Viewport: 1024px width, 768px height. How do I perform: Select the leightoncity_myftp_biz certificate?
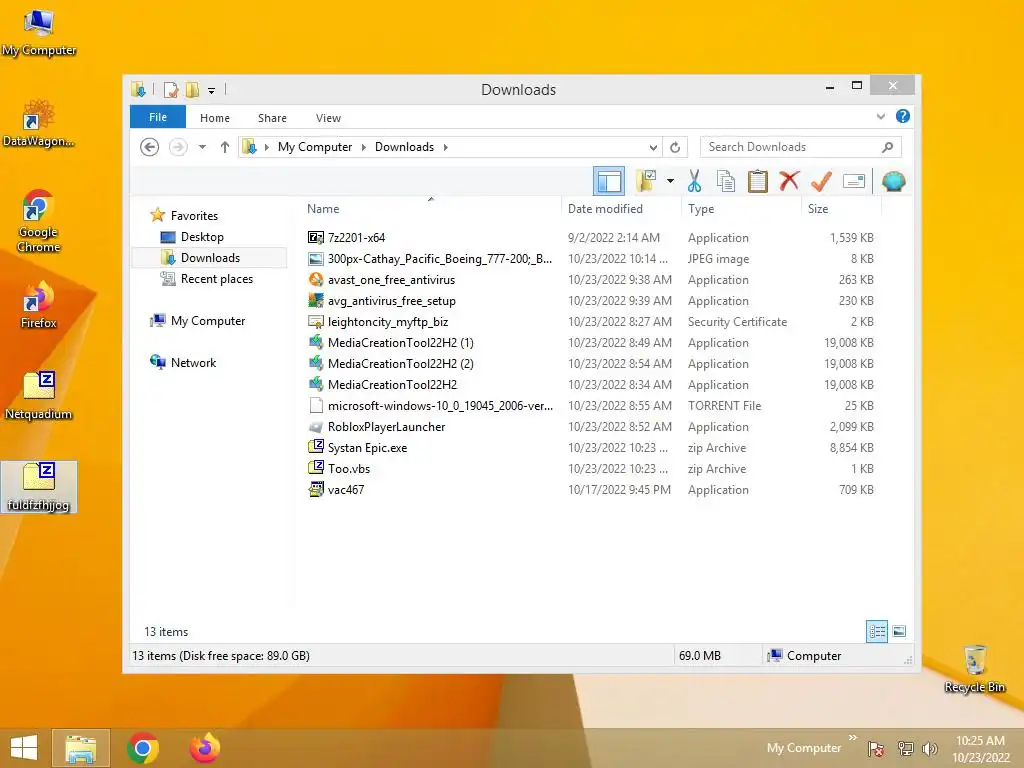point(591,321)
